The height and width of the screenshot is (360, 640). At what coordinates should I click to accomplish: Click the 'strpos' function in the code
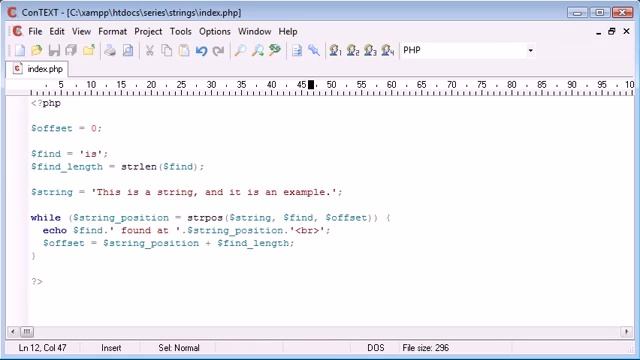point(205,218)
